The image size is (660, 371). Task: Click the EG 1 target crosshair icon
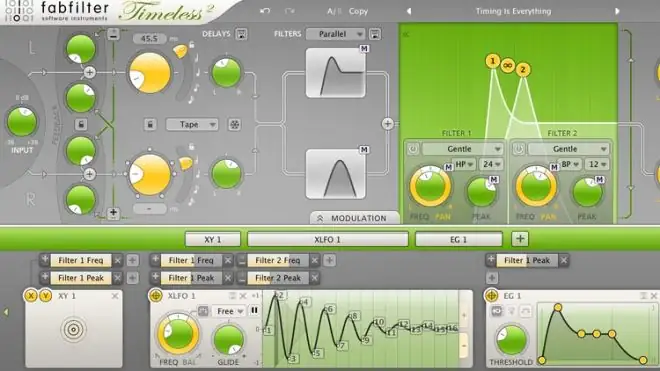coord(492,296)
